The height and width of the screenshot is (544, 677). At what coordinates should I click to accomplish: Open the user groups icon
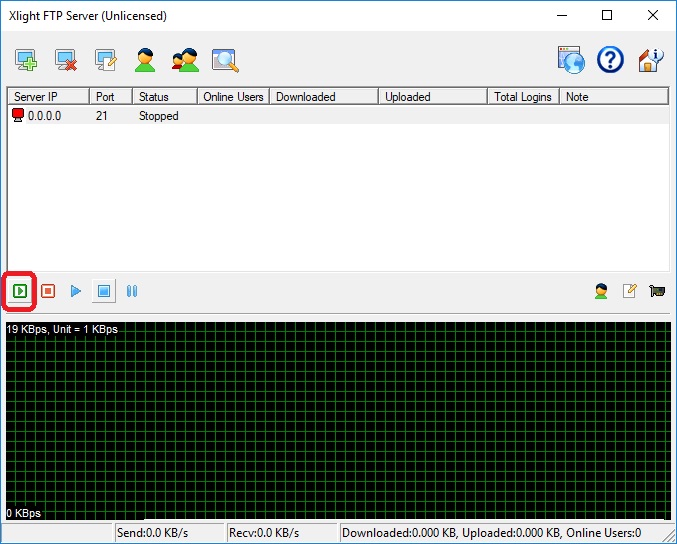(185, 60)
